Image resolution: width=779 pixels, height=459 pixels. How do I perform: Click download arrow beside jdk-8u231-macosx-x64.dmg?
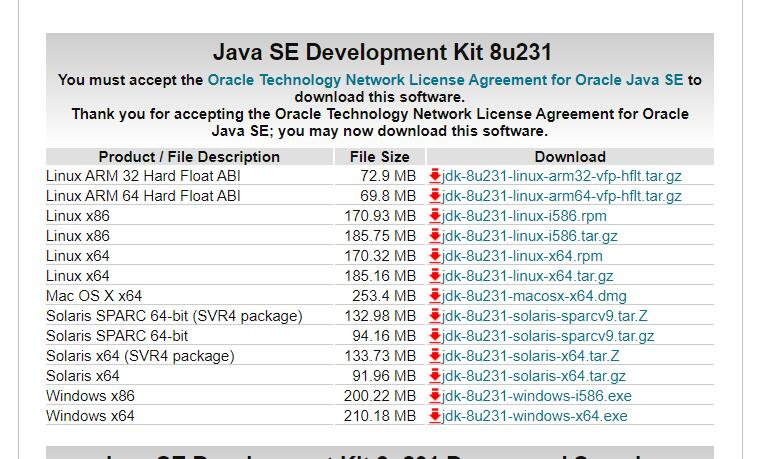point(435,296)
